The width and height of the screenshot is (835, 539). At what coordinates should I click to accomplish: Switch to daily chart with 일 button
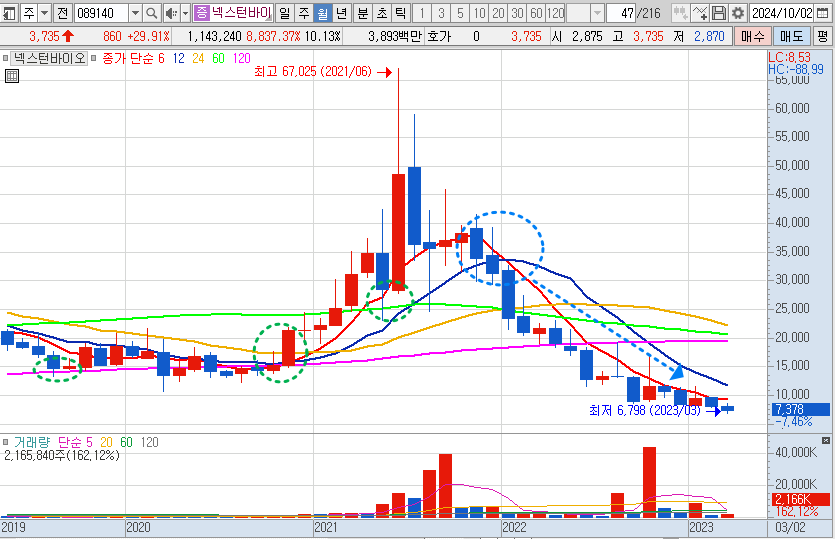(x=284, y=13)
